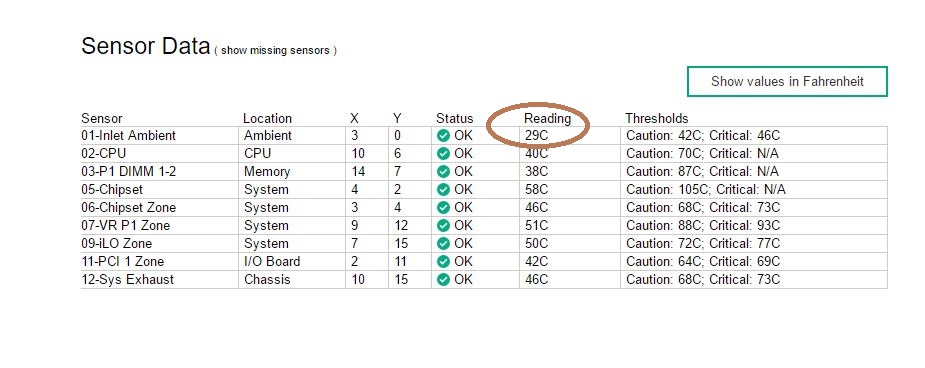
Task: Select the 12-Sys Exhaust sensor name
Action: [127, 280]
